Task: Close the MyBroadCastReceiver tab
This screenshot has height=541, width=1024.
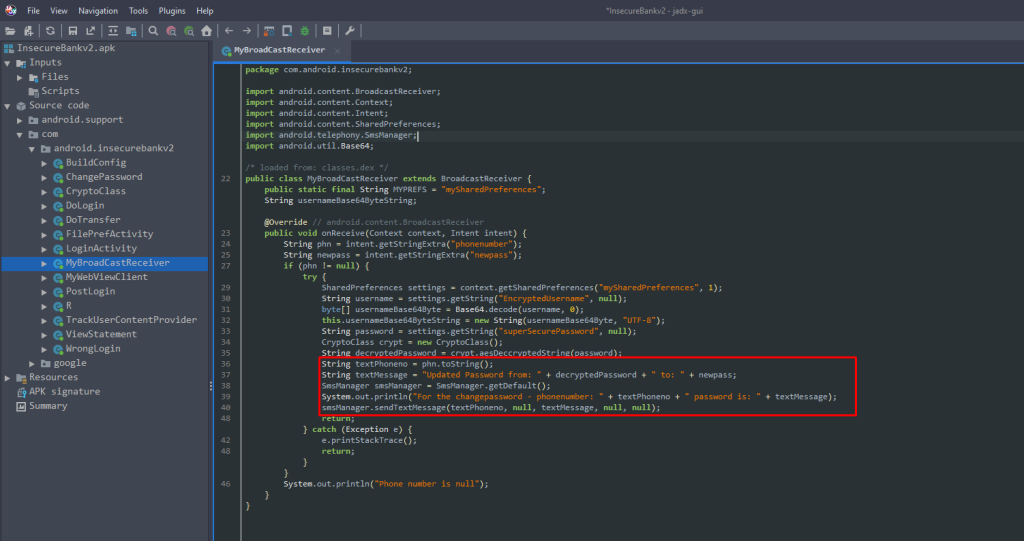Action: click(338, 50)
